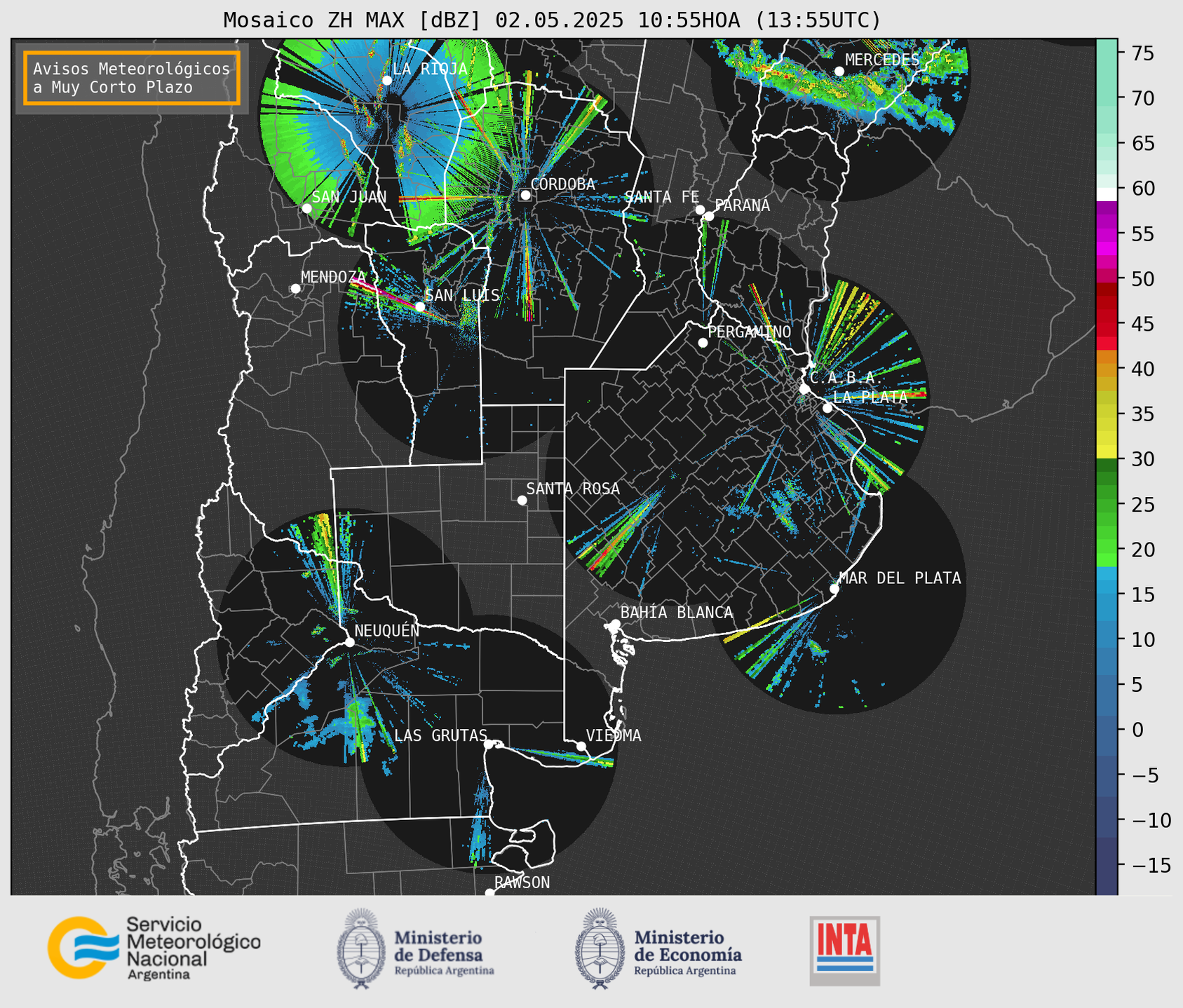Click the PARANA map label
The height and width of the screenshot is (1008, 1183).
[x=742, y=205]
